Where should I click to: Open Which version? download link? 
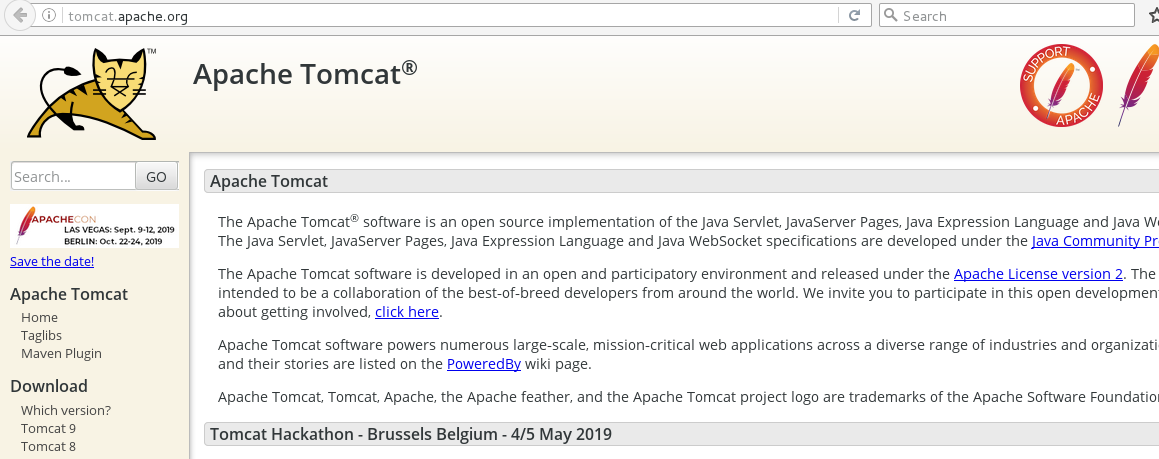(66, 410)
